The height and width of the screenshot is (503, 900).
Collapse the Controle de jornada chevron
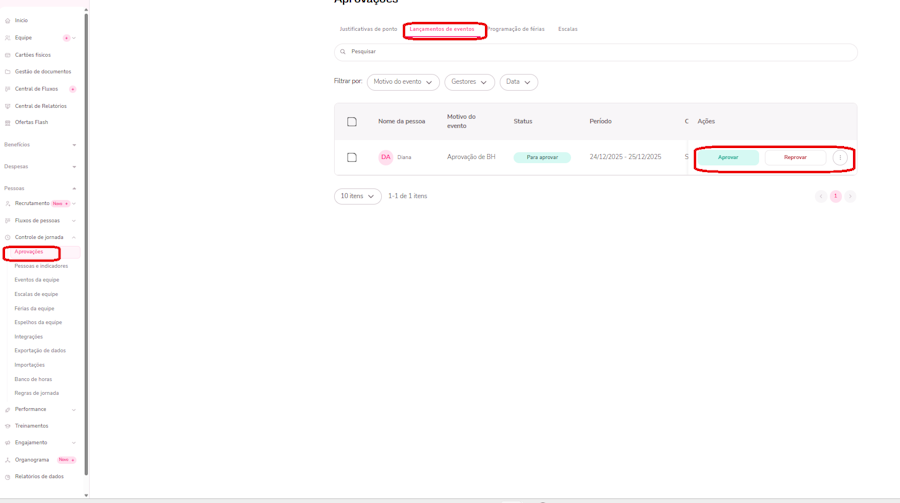click(x=74, y=237)
